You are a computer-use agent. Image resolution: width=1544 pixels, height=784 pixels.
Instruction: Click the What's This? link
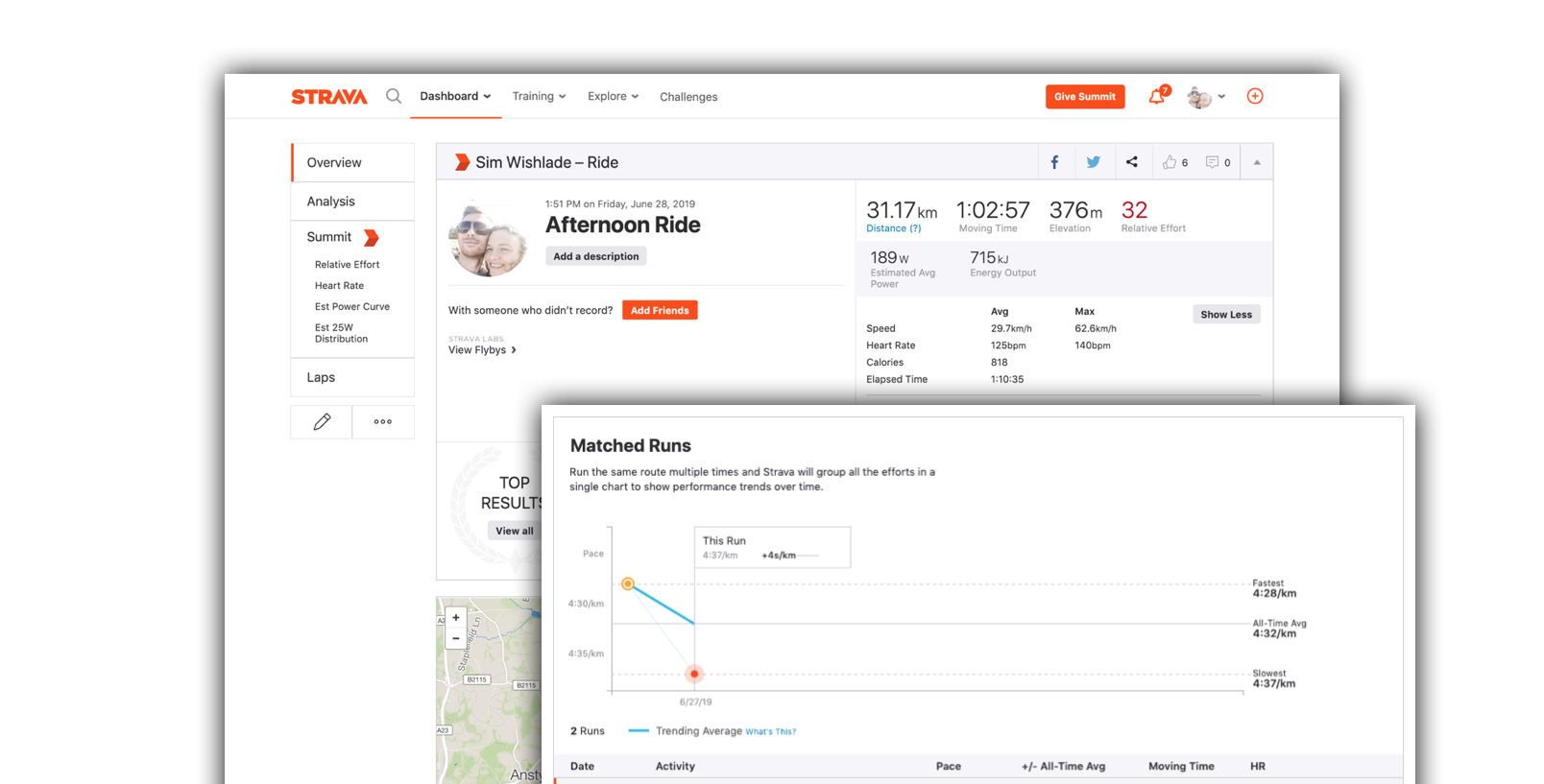pos(771,731)
